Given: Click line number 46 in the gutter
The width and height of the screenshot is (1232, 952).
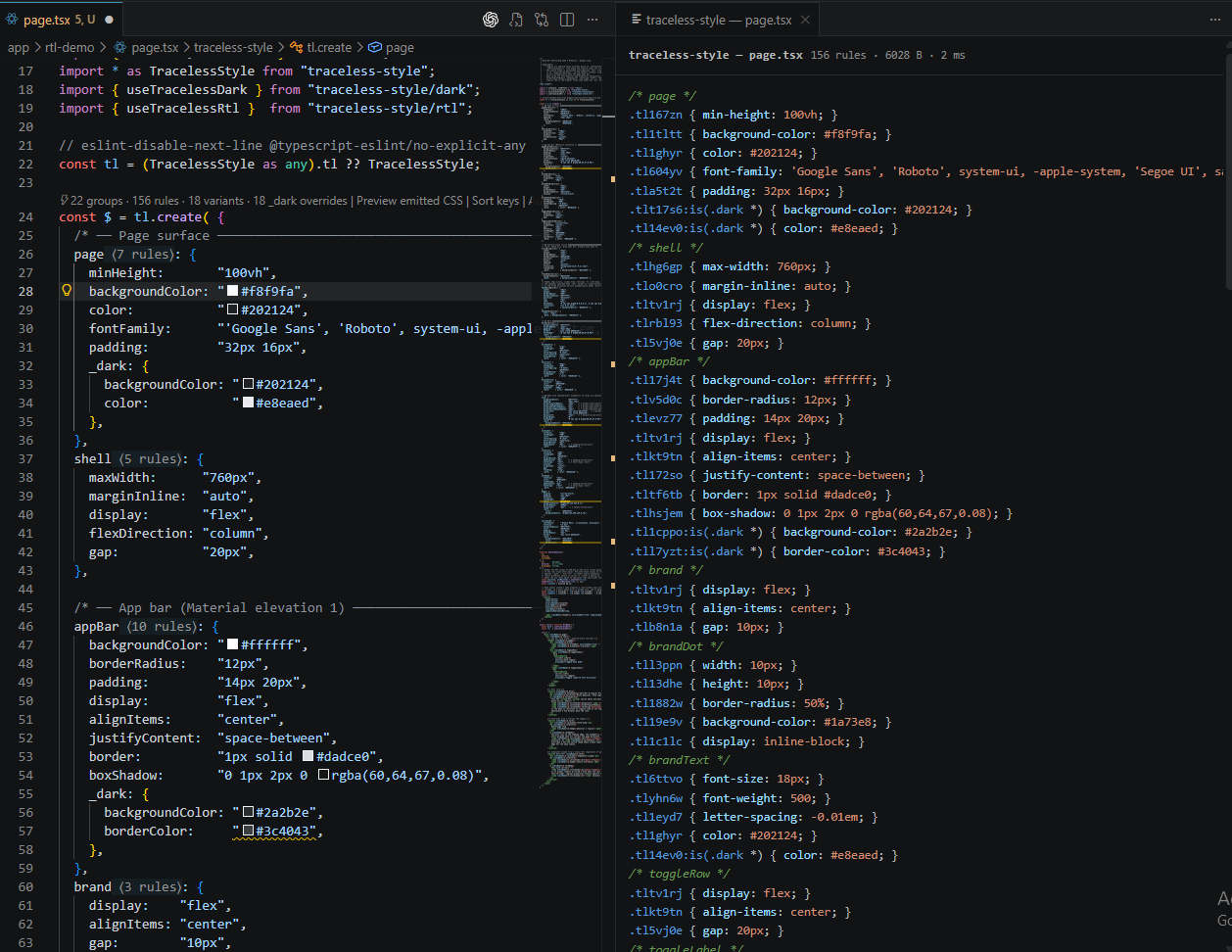Looking at the screenshot, I should click(25, 627).
